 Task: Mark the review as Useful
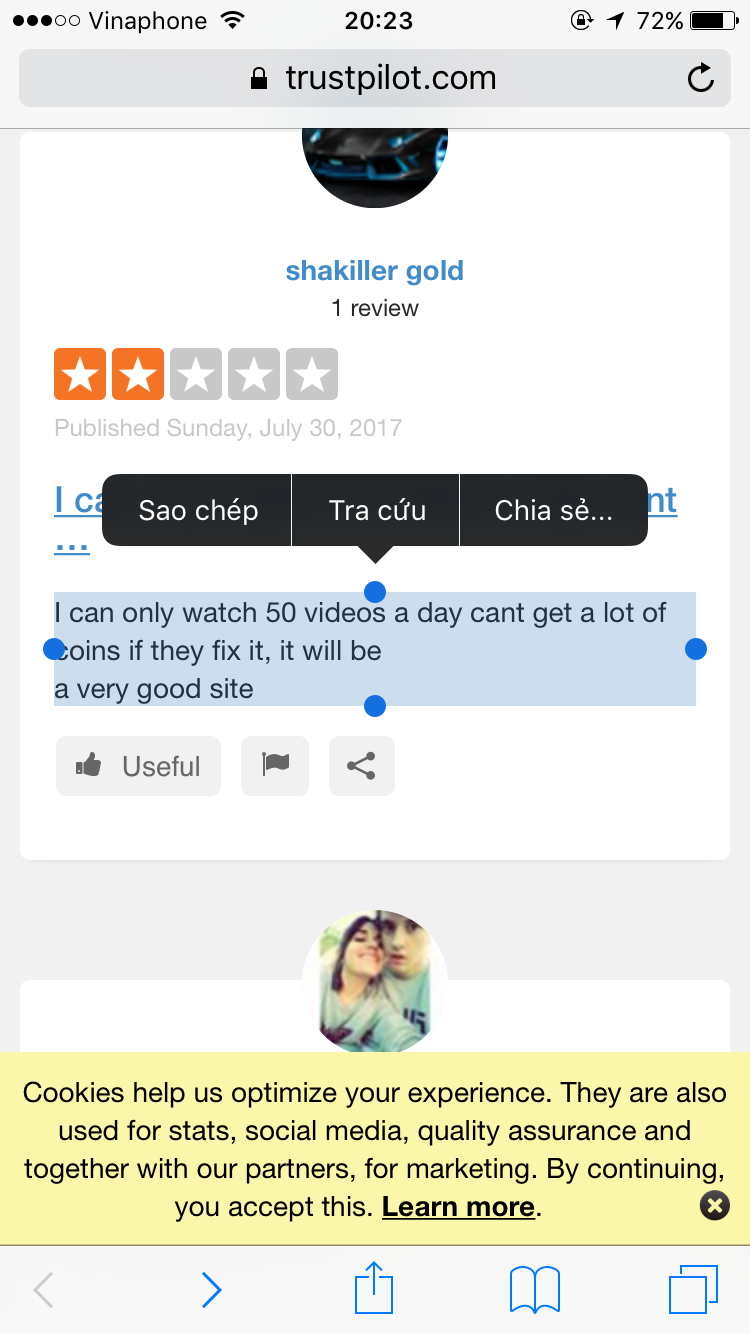(138, 766)
